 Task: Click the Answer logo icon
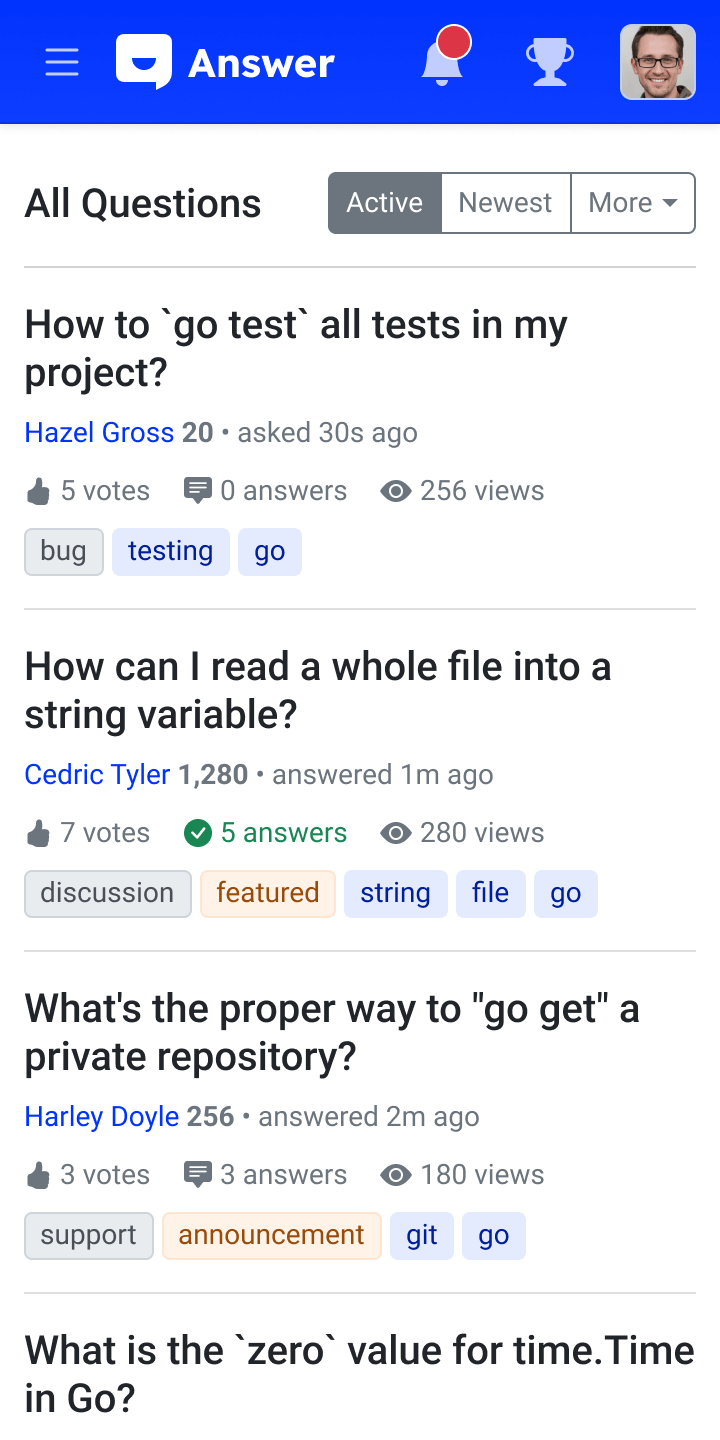[144, 62]
